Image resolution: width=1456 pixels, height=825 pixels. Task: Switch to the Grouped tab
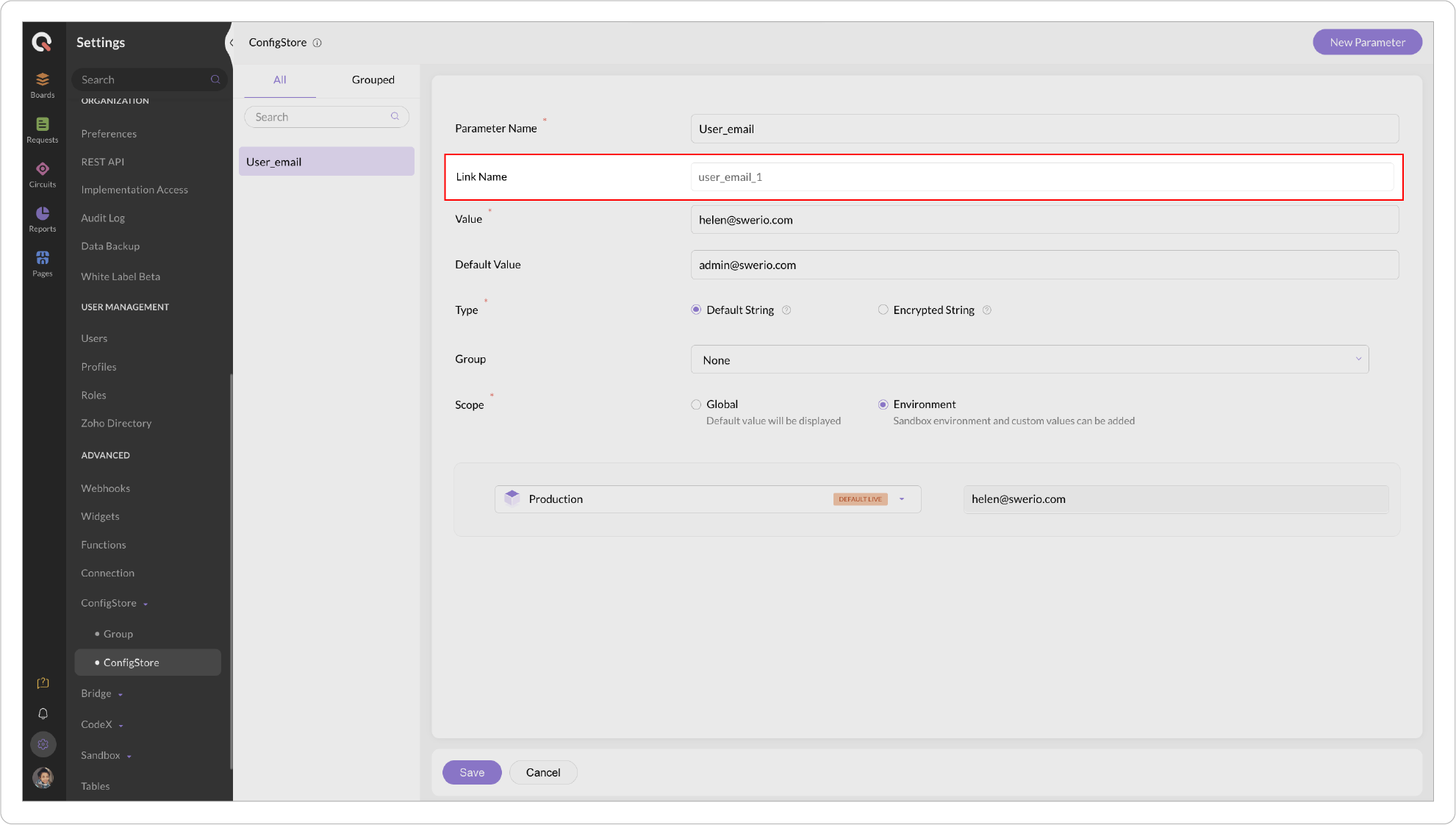coord(373,79)
